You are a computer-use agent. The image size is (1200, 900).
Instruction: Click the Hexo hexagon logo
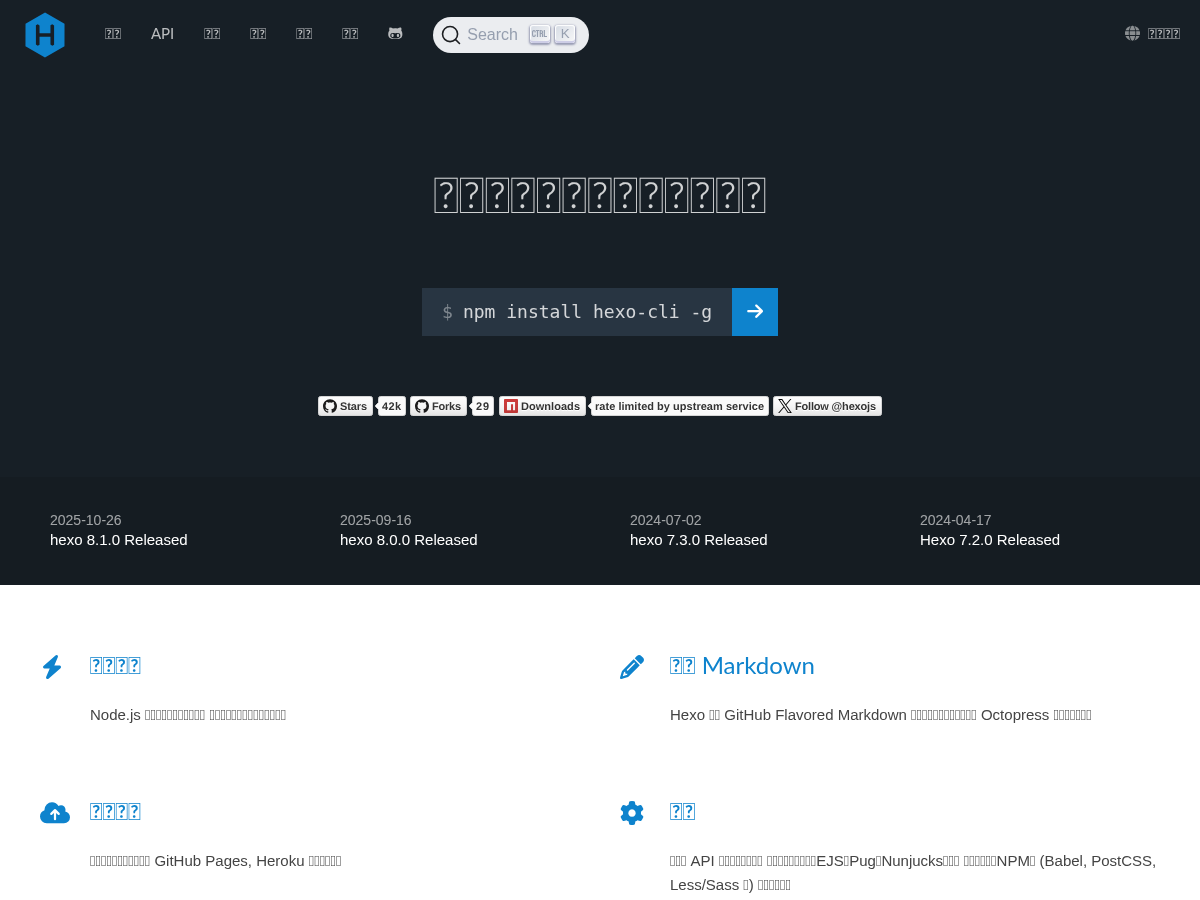[x=45, y=35]
